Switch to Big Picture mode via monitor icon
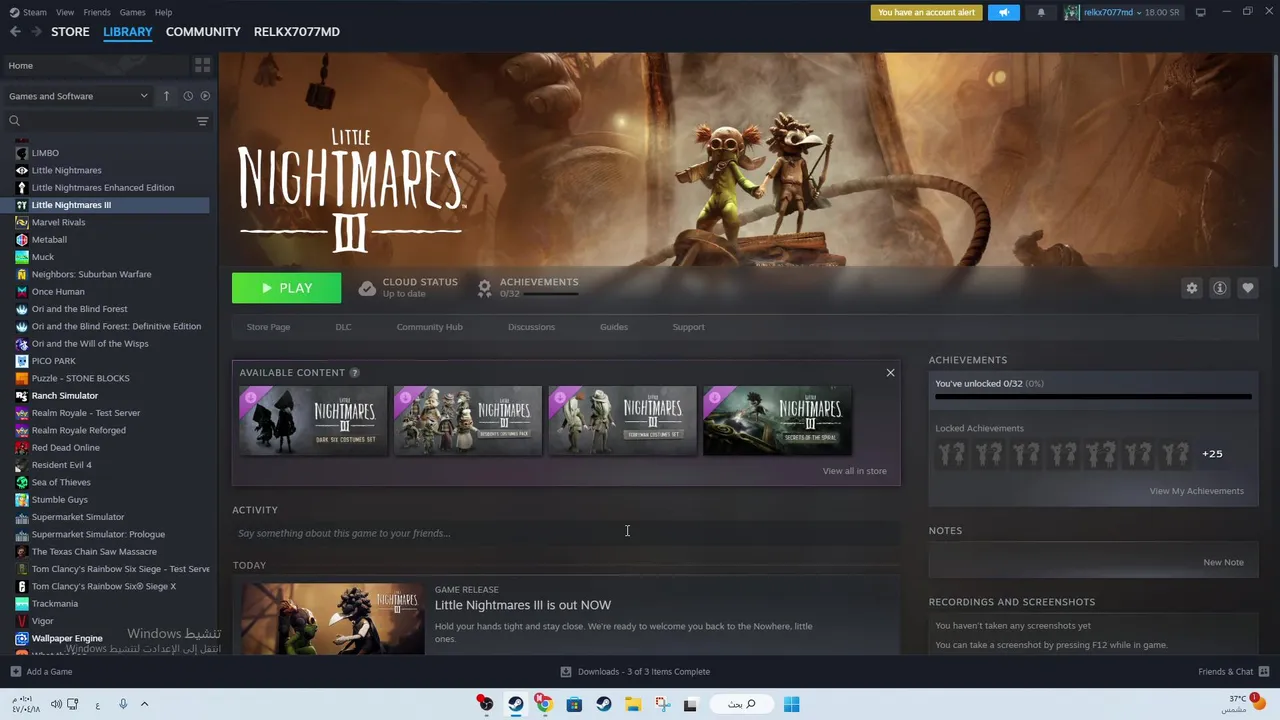This screenshot has width=1280, height=720. tap(1200, 12)
